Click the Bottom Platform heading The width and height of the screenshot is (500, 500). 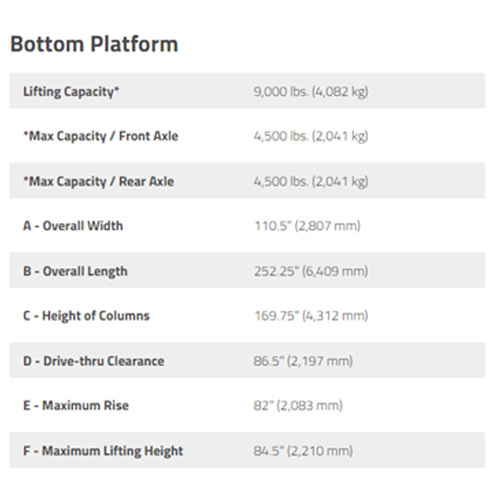click(94, 44)
